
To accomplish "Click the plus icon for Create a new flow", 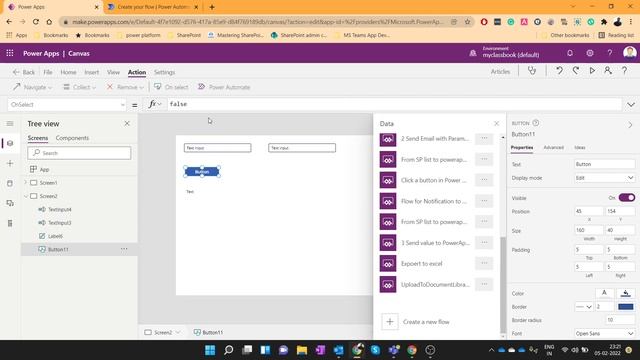I will point(390,322).
